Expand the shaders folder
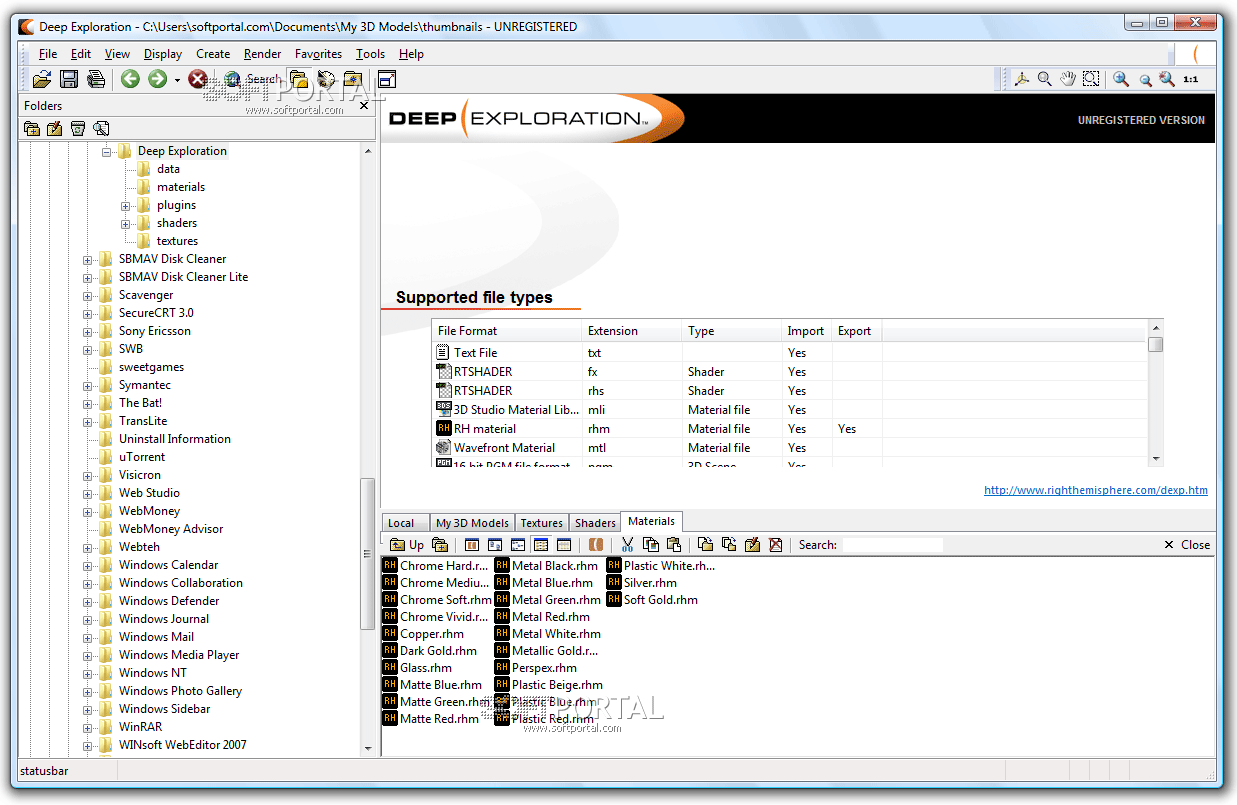This screenshot has width=1237, height=805. click(126, 223)
